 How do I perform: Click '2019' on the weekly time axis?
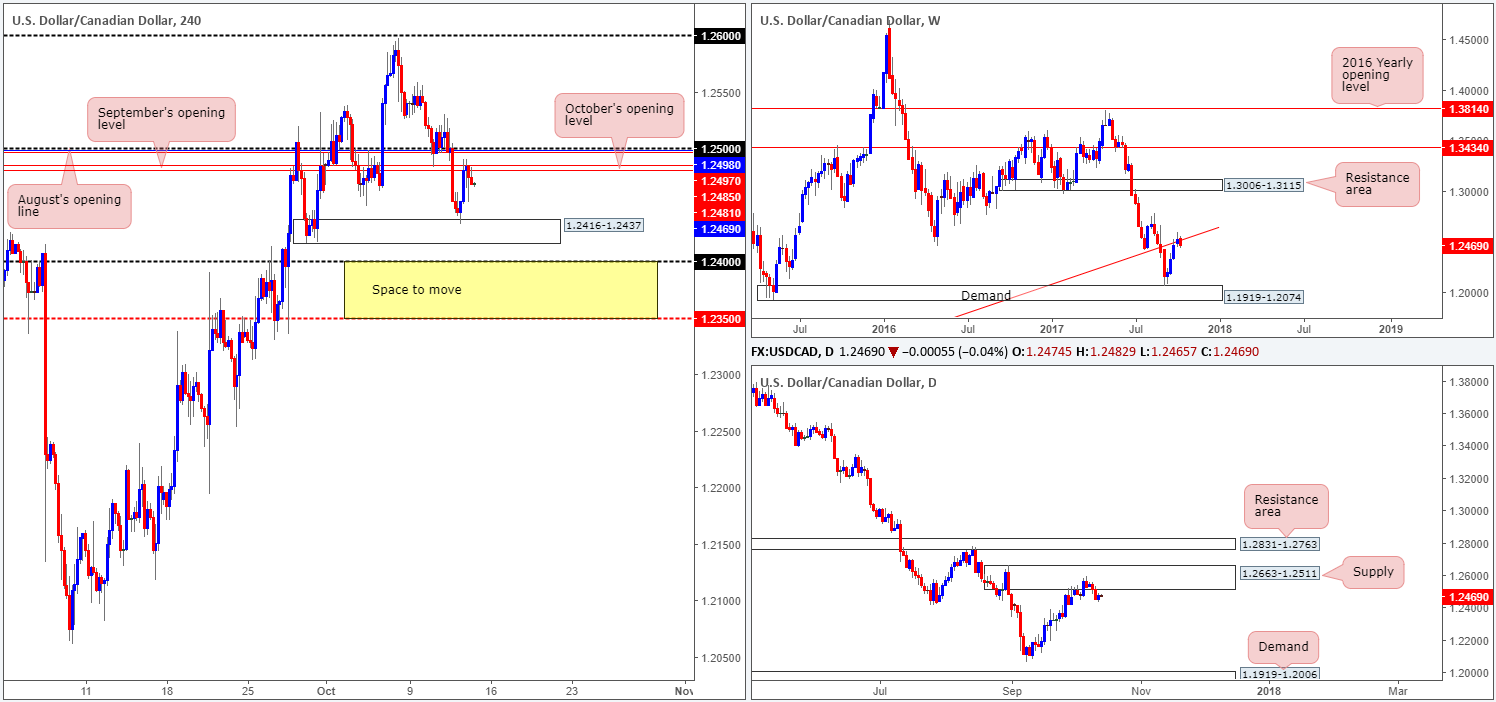click(x=1390, y=328)
